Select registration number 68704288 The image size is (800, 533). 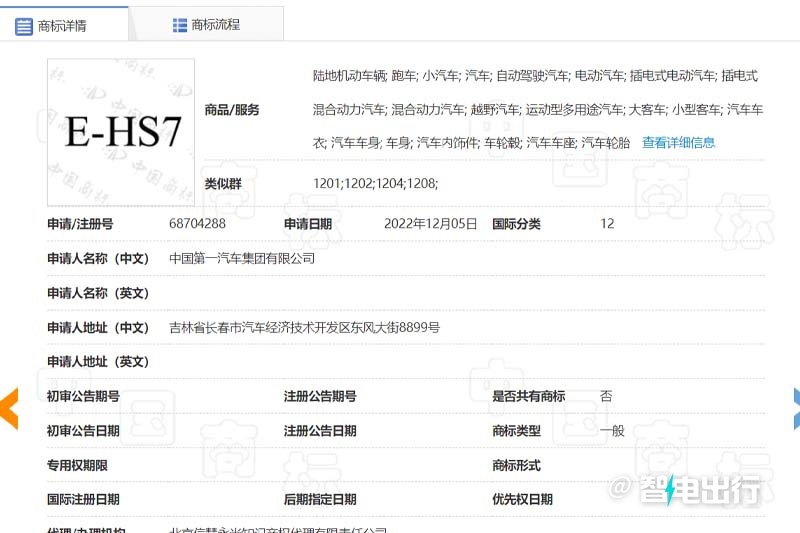197,223
